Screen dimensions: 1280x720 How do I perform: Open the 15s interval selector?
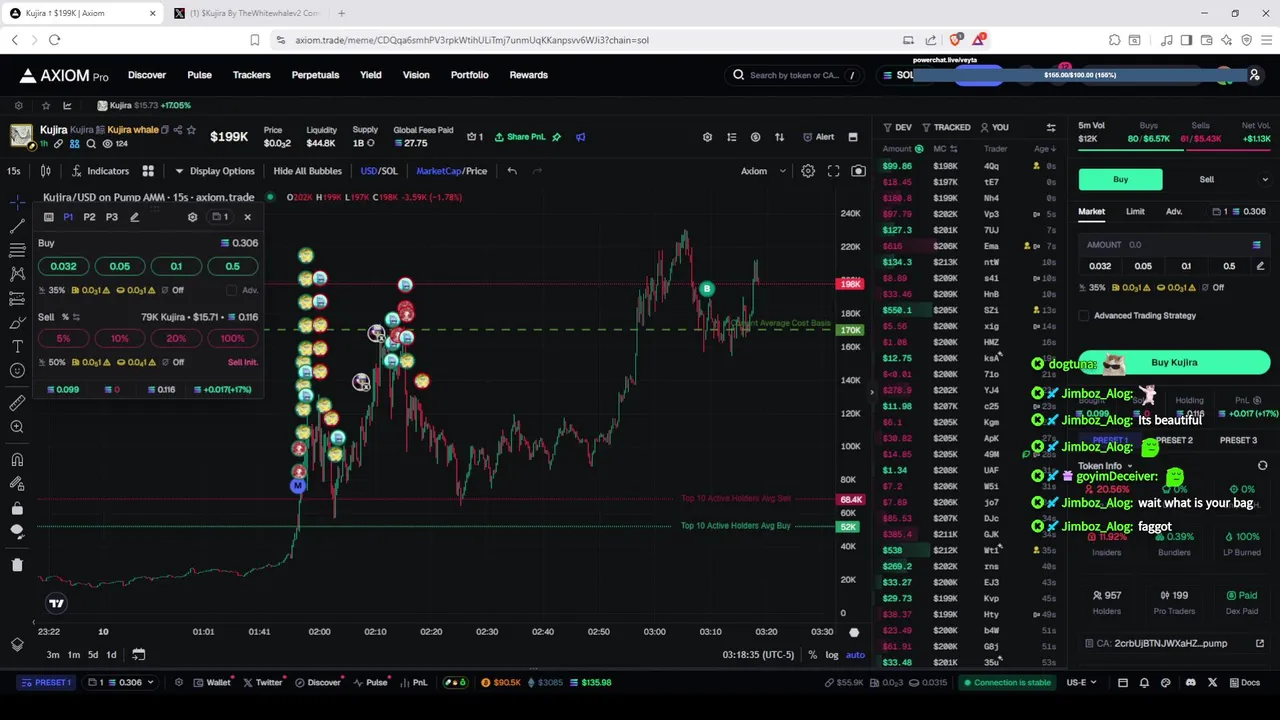14,171
